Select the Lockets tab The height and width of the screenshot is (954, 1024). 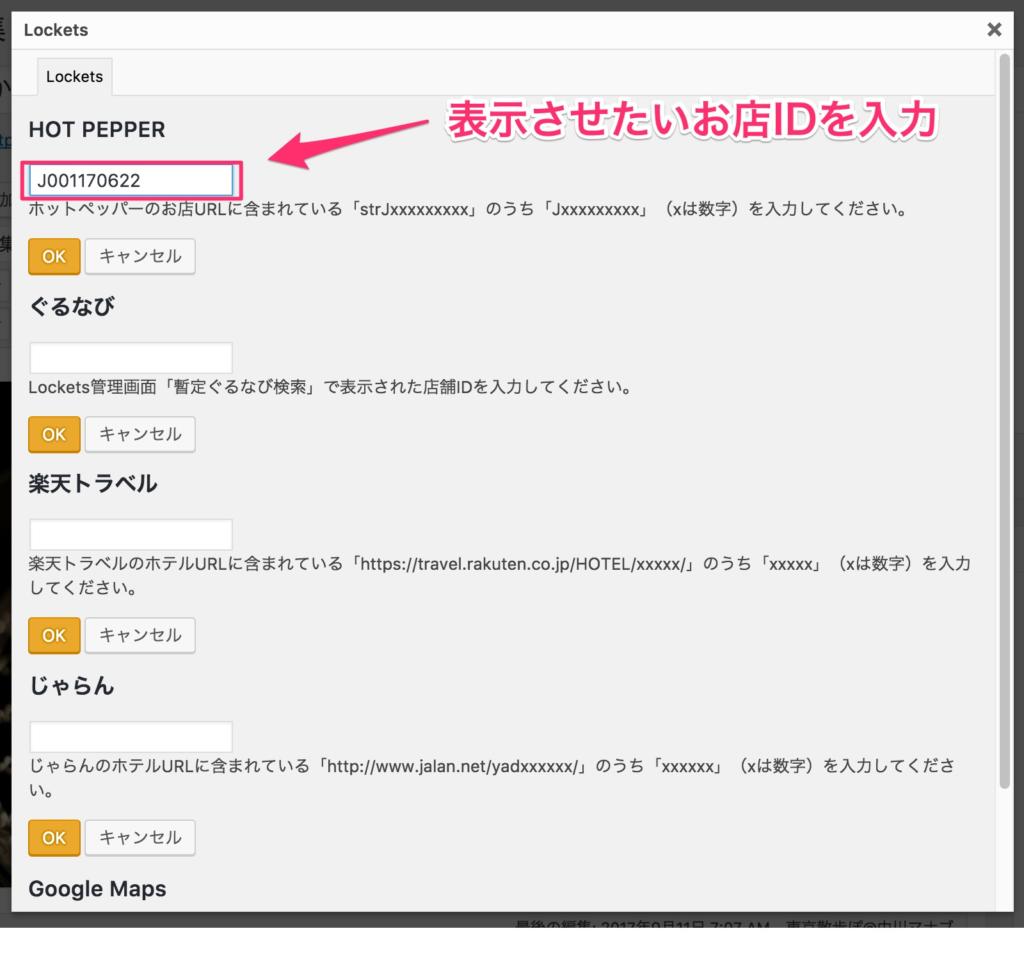[74, 76]
